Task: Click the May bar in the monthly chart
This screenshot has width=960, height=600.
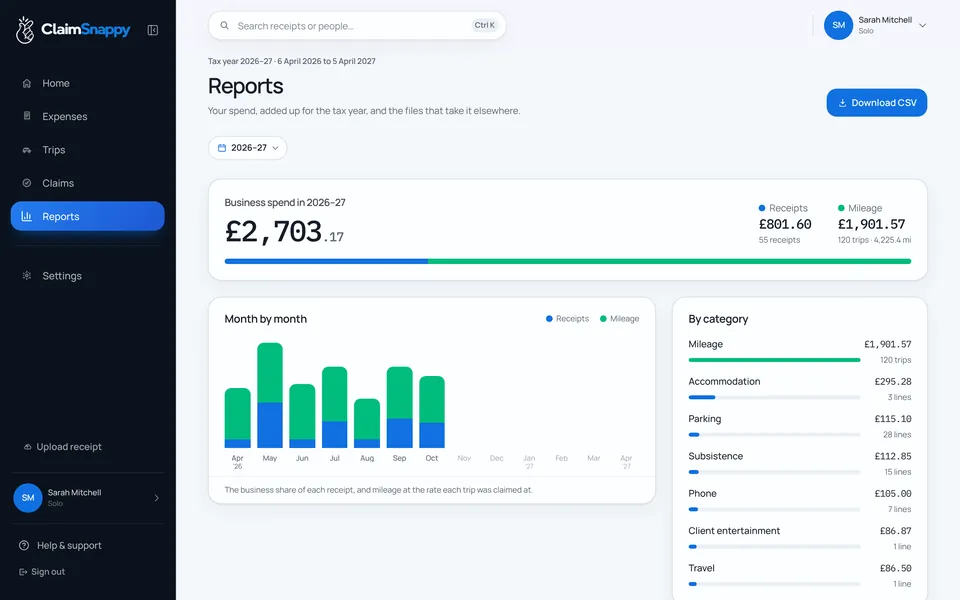Action: [270, 396]
